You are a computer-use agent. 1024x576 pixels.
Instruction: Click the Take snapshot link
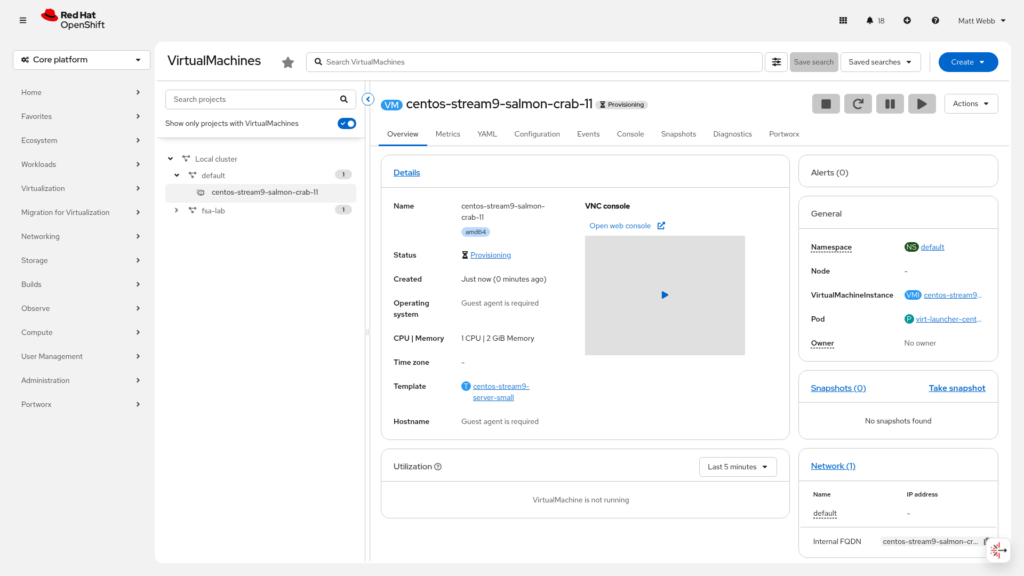(x=956, y=388)
